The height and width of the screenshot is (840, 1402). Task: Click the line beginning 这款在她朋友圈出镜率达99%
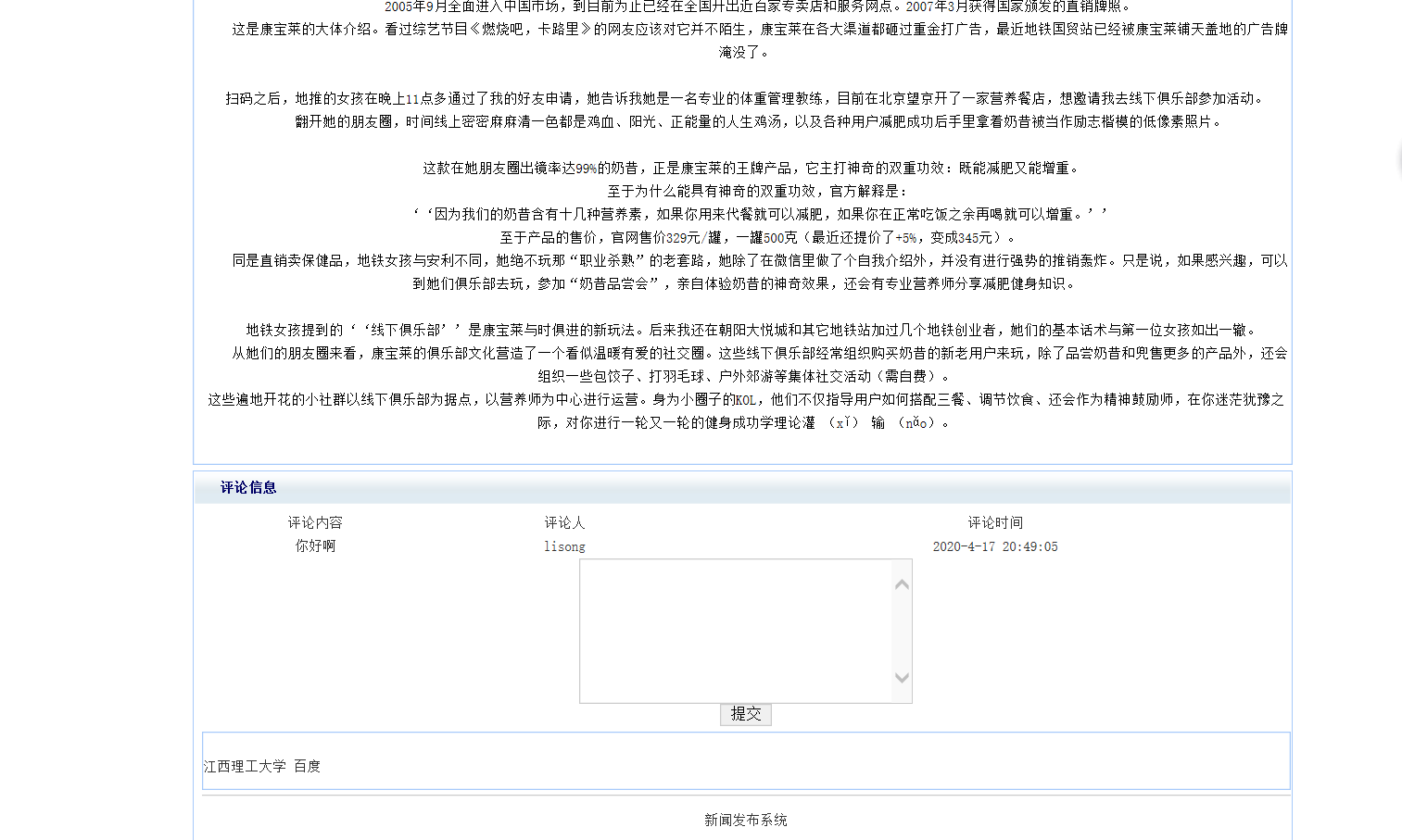752,168
